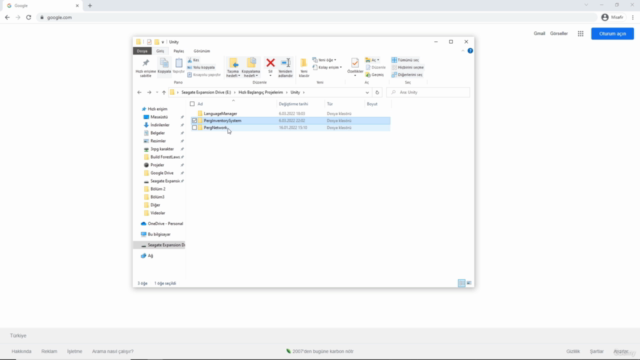The image size is (640, 360).
Task: Click Yolu kopyala in the ribbon
Action: 201,67
